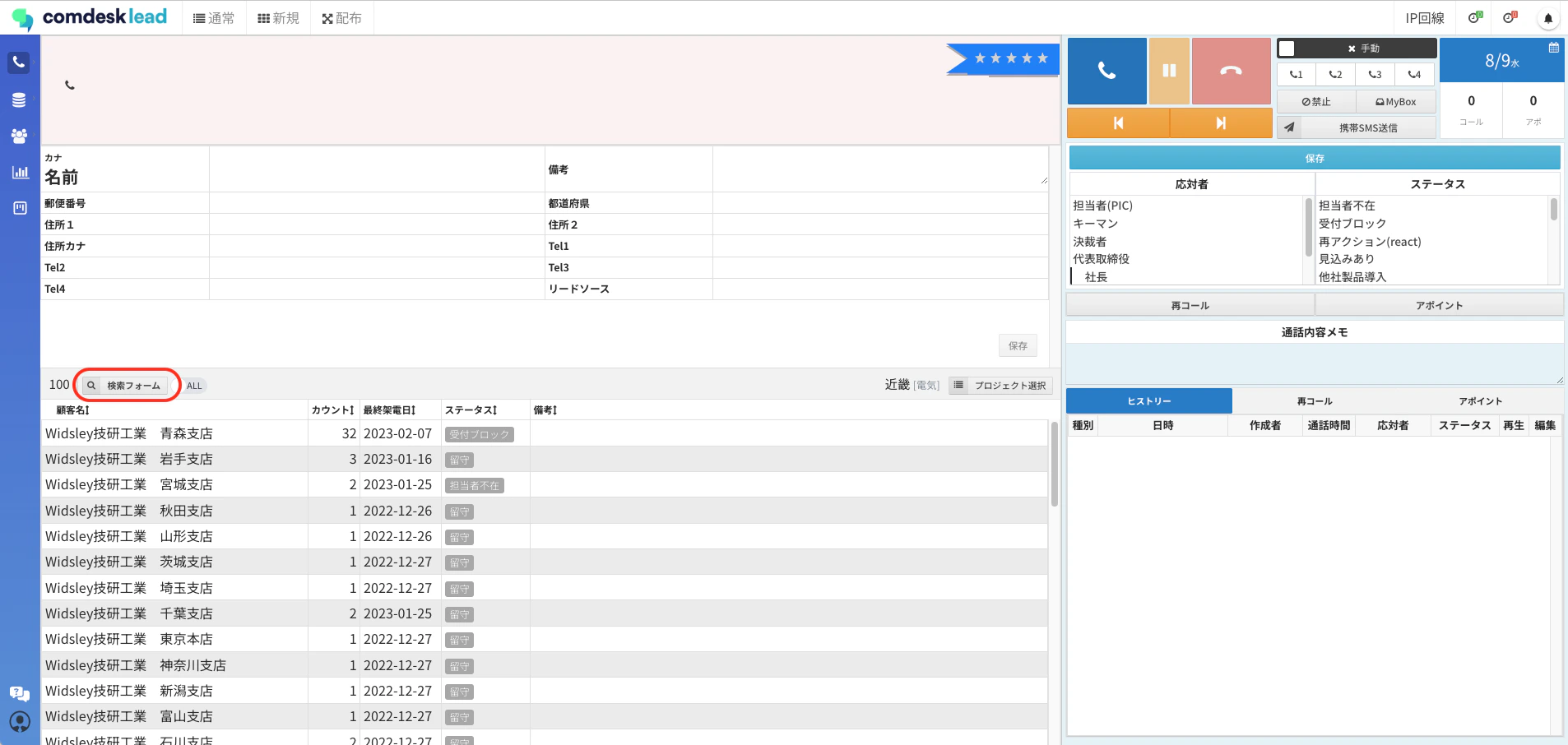
Task: Go to previous lead with skip-back button
Action: coord(1118,123)
